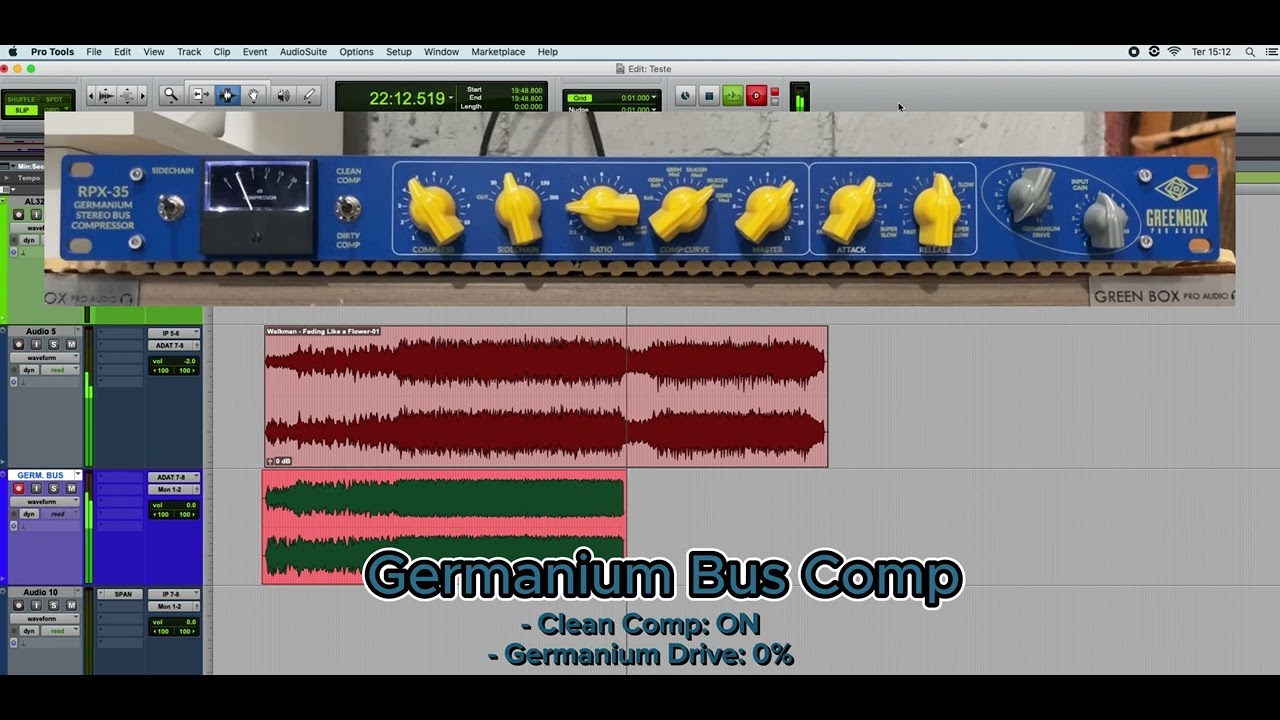This screenshot has width=1280, height=720.
Task: Click the clip gain 0 dB badge
Action: (x=279, y=461)
